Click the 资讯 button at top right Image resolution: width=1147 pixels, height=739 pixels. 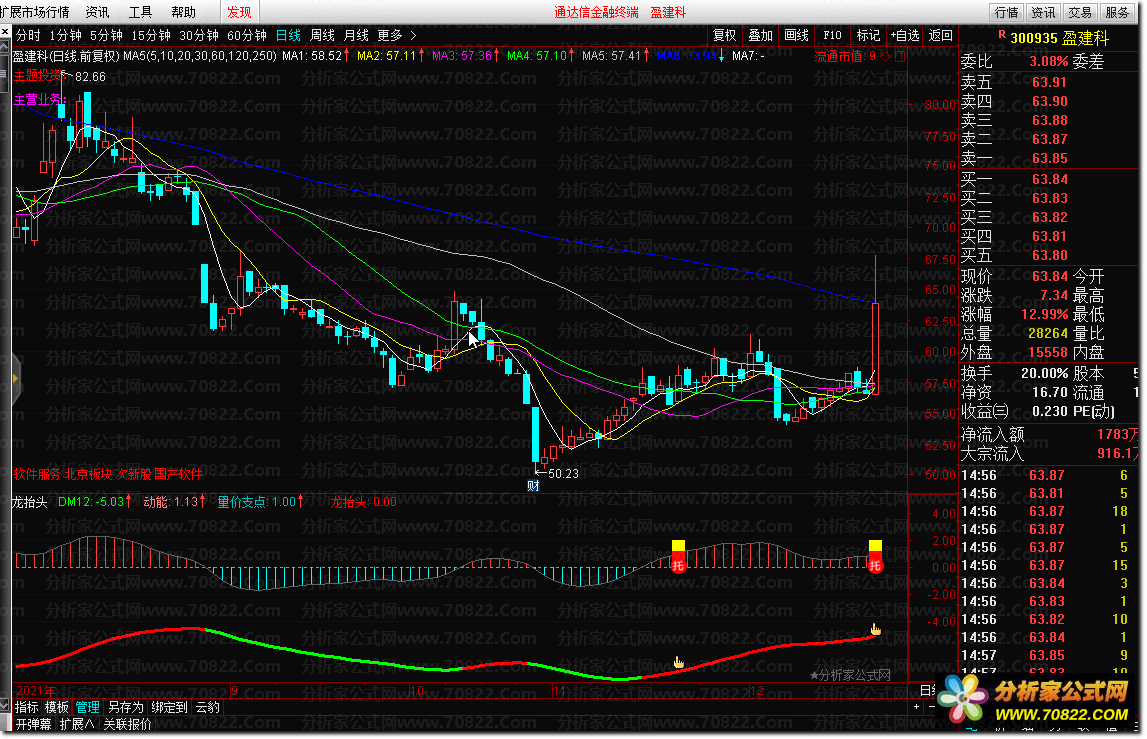(x=1043, y=12)
